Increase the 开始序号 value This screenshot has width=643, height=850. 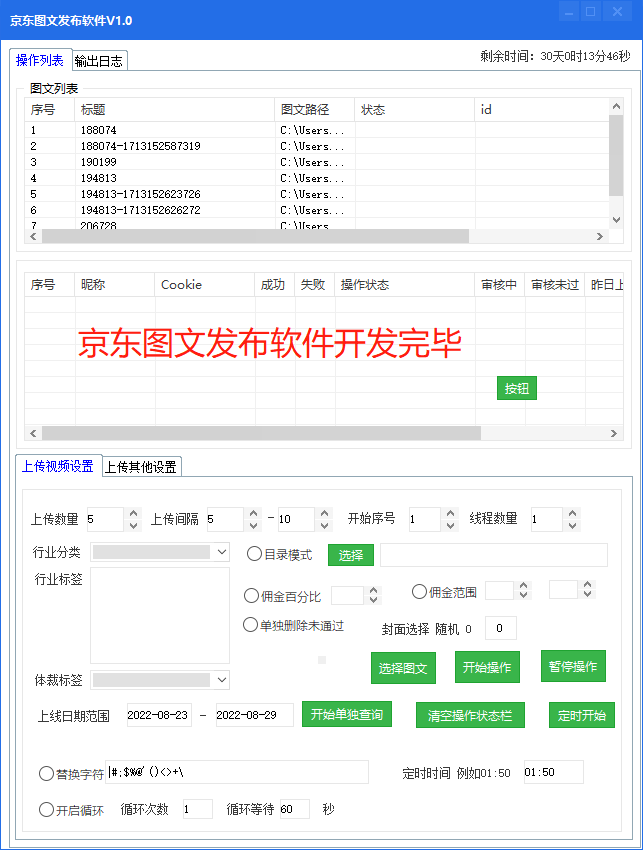[x=450, y=513]
